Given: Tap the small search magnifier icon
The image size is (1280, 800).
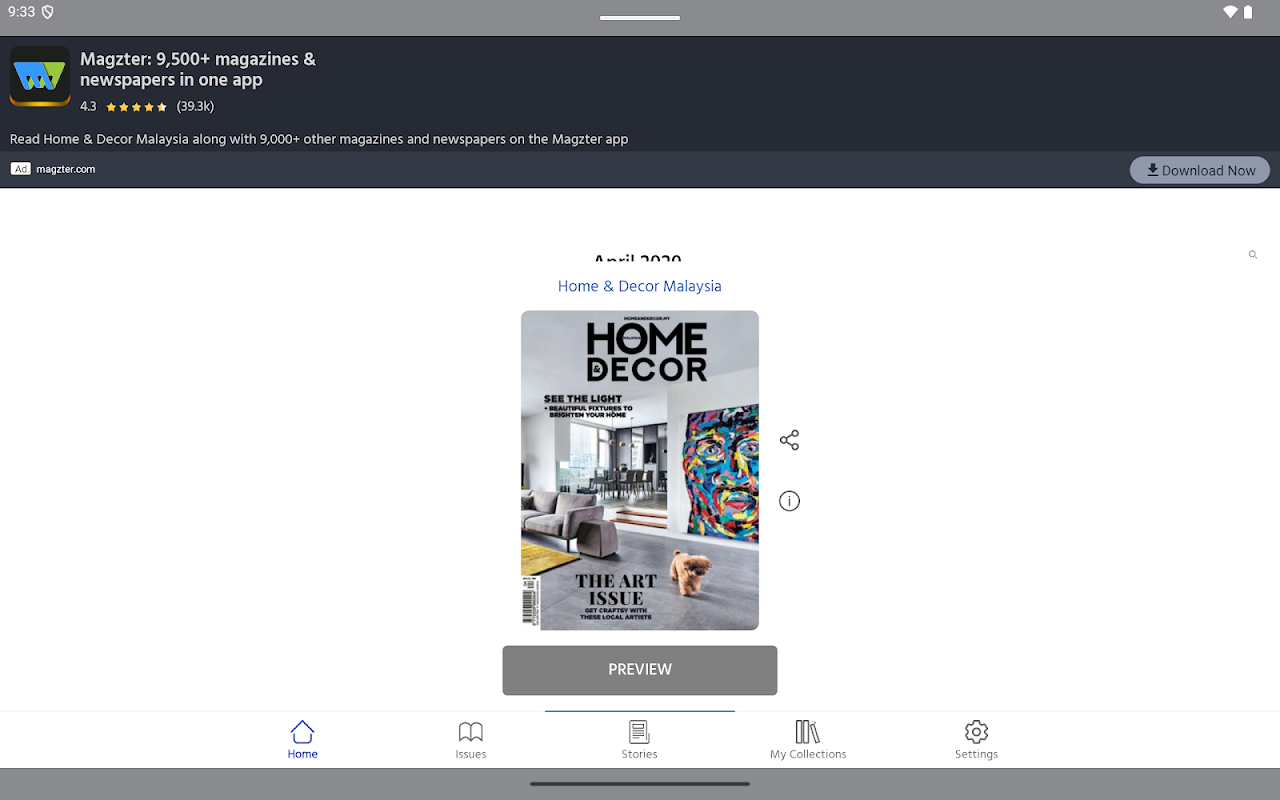Looking at the screenshot, I should [x=1252, y=255].
